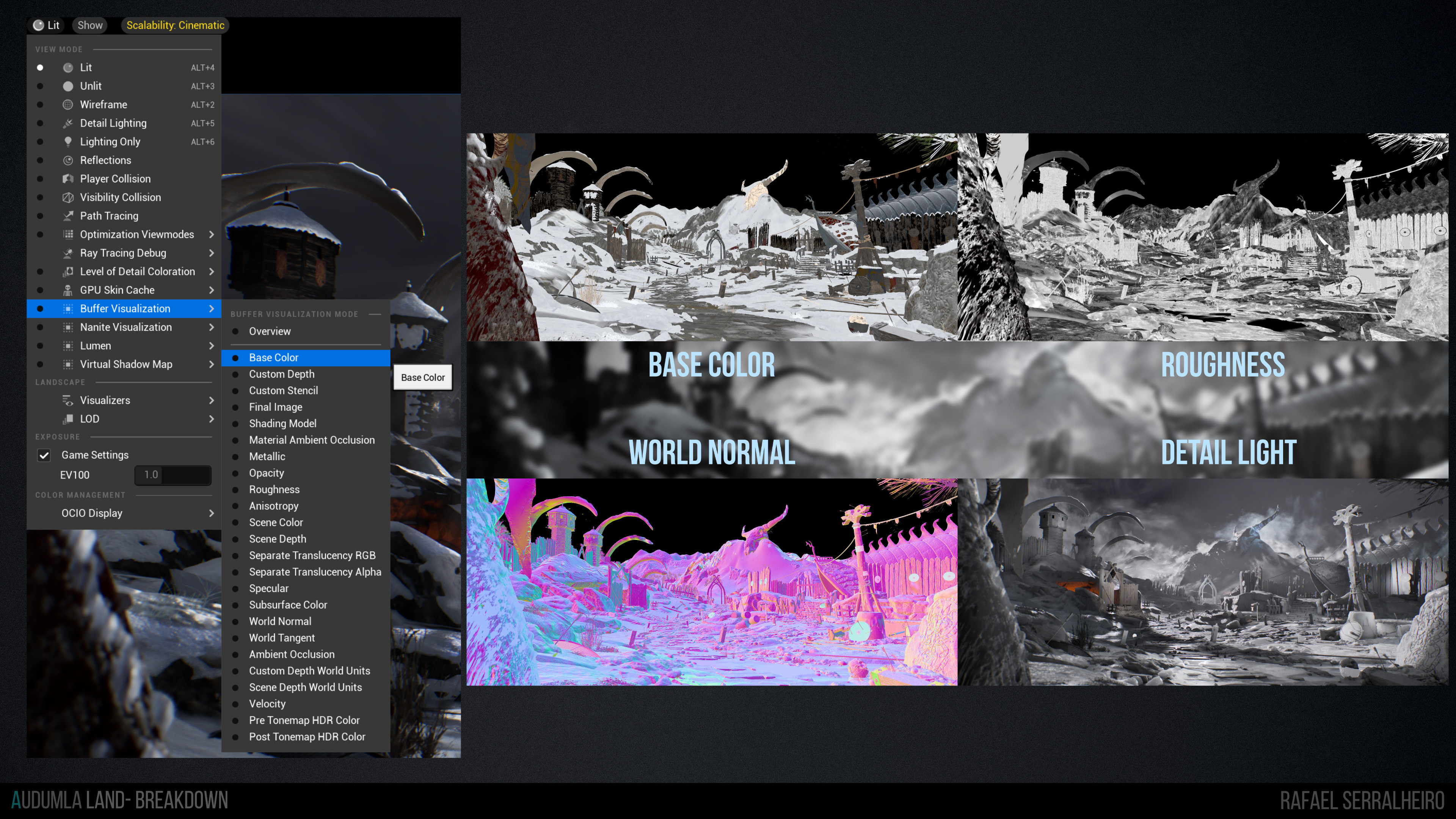Click the Landscape Visualizers icon
Viewport: 1456px width, 819px height.
68,400
